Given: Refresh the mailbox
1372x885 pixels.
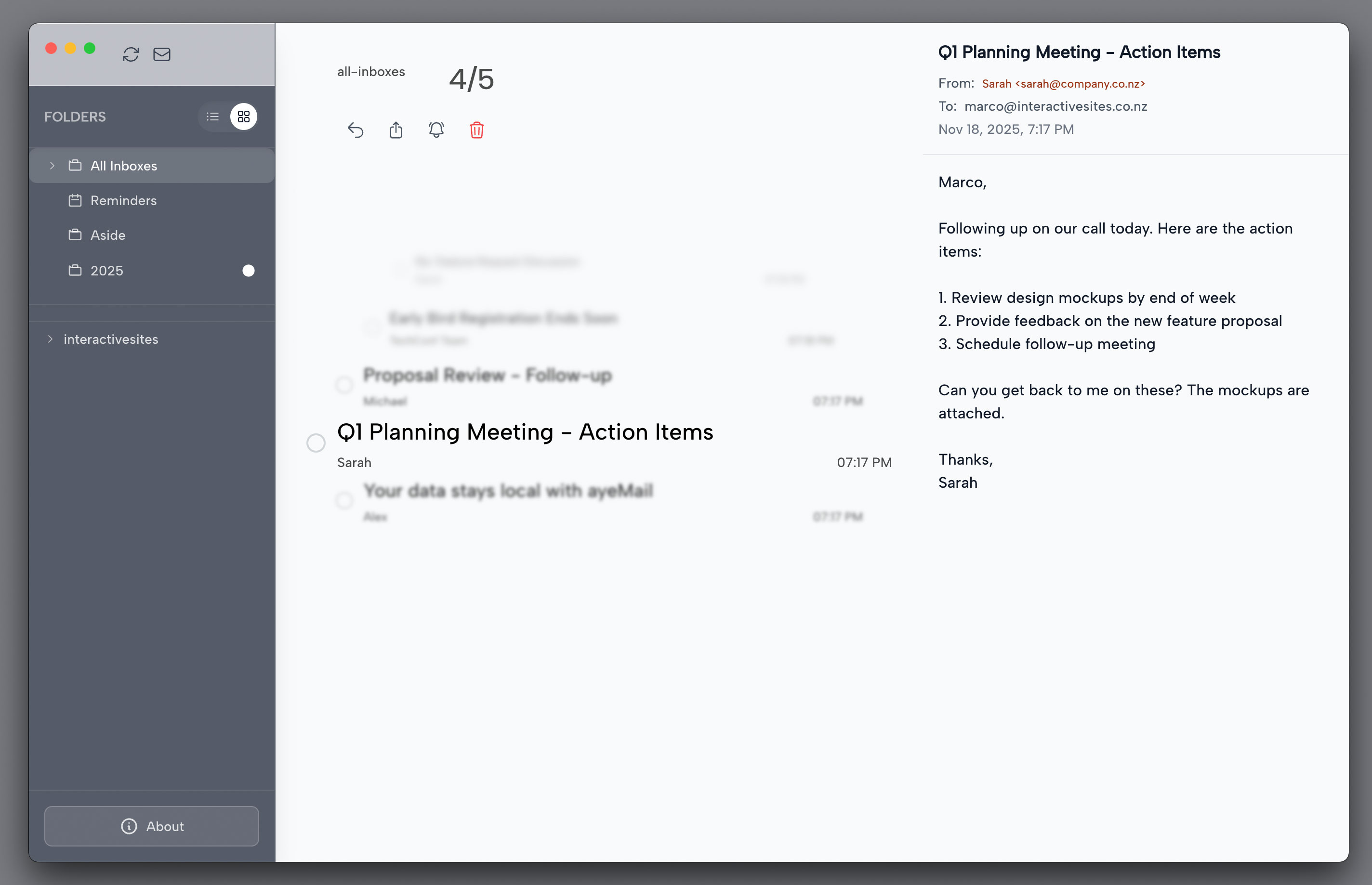Looking at the screenshot, I should coord(131,54).
